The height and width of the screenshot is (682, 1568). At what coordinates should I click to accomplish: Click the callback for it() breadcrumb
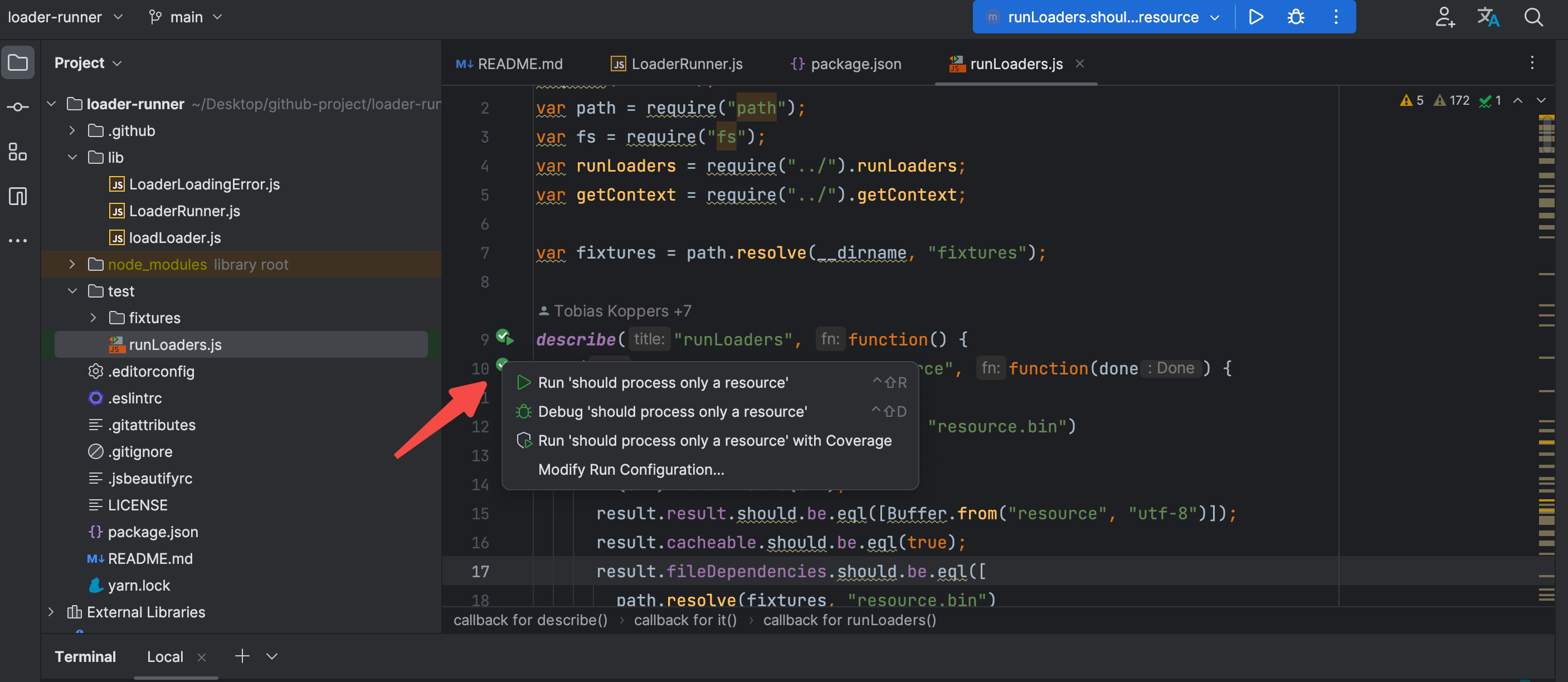[685, 620]
